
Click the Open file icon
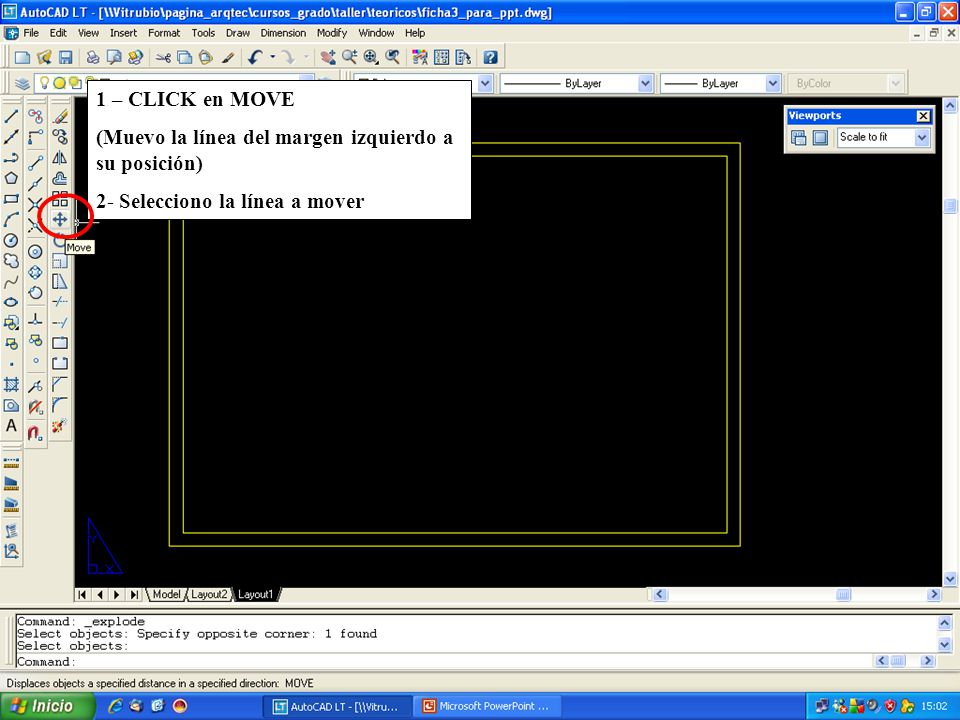44,58
